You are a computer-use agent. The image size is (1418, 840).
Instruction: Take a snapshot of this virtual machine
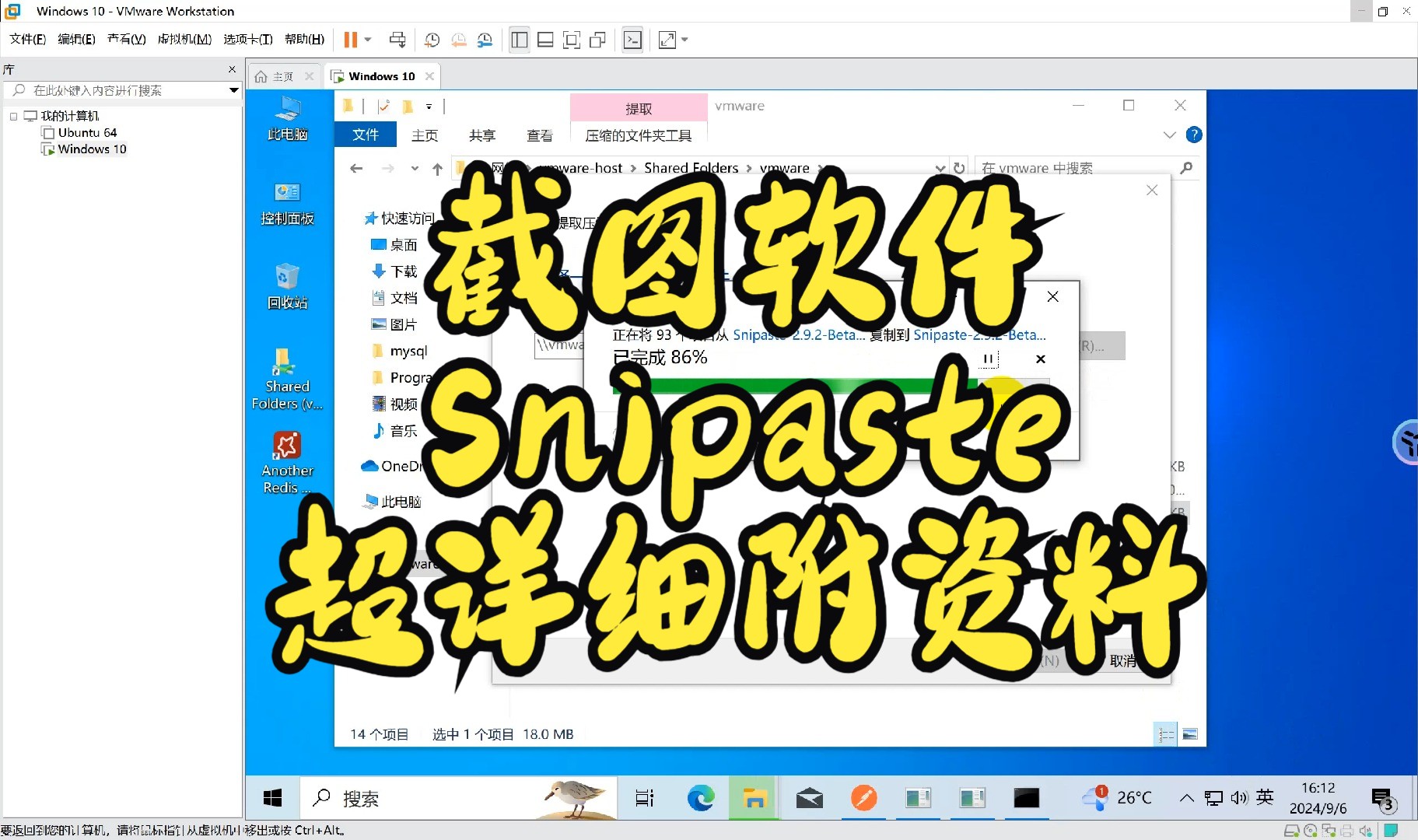point(432,40)
